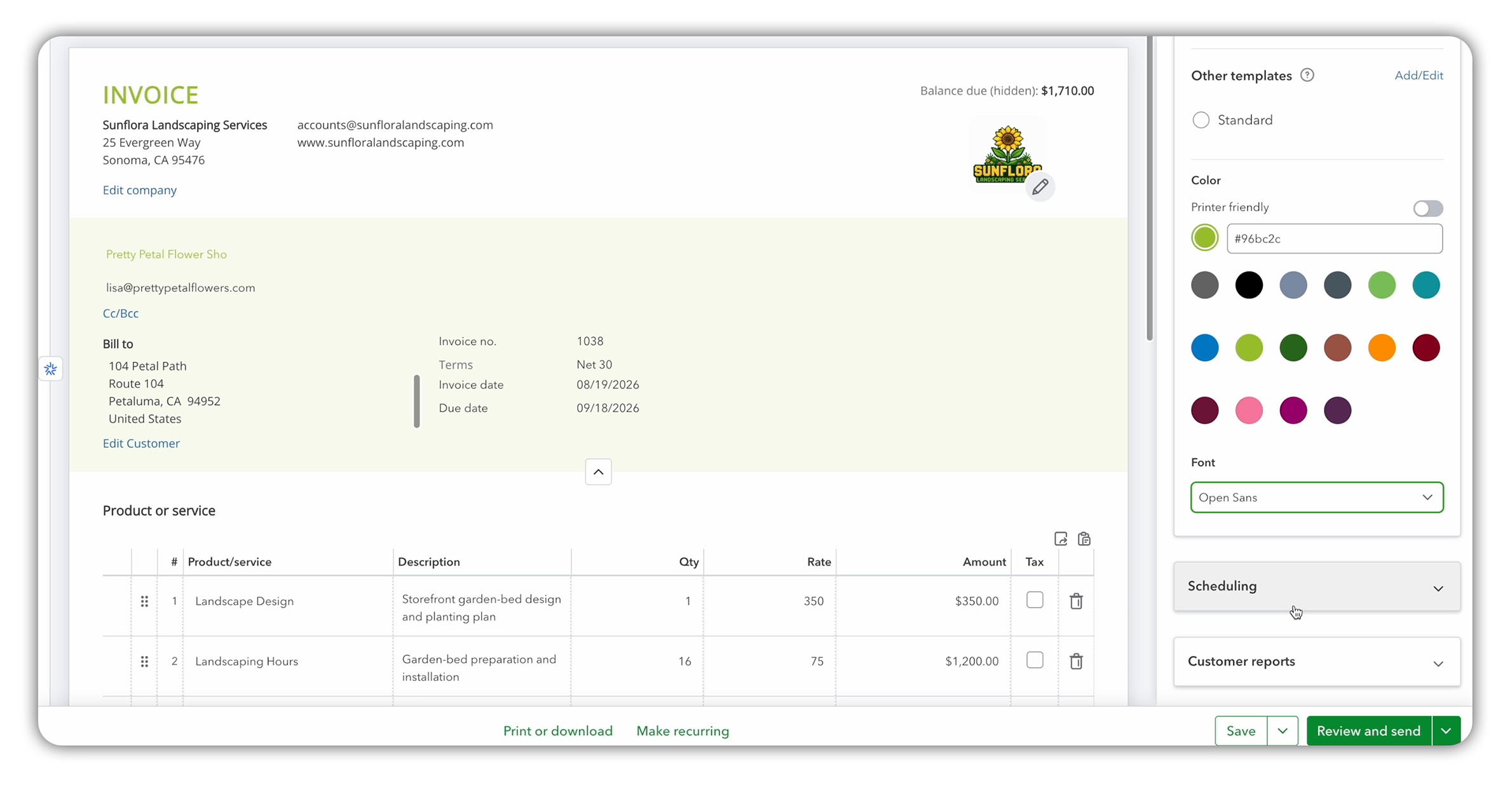Click the Bill to address 104 Petal Path
This screenshot has height=787, width=1512.
click(147, 366)
